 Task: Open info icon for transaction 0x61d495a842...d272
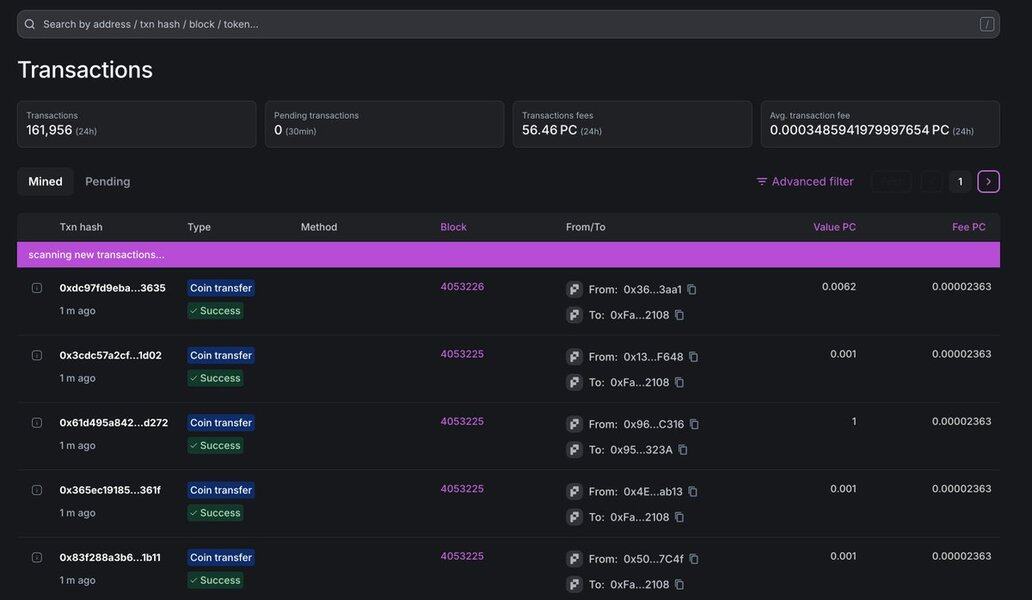pyautogui.click(x=37, y=423)
